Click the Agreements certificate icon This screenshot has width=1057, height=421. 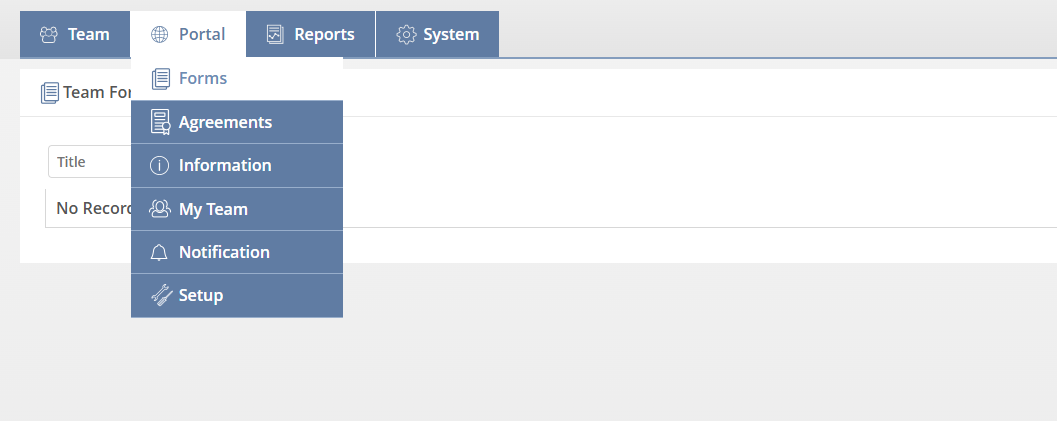click(x=160, y=122)
